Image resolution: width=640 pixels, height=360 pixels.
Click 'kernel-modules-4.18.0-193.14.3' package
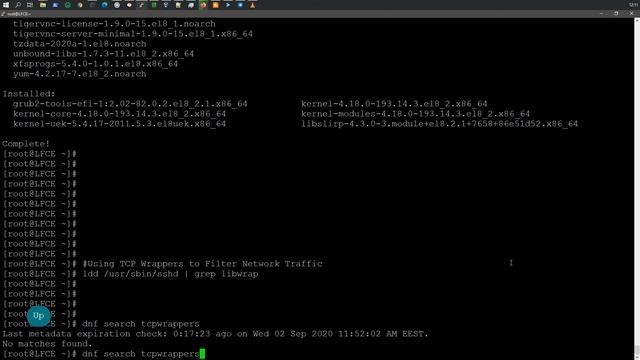[x=416, y=114]
